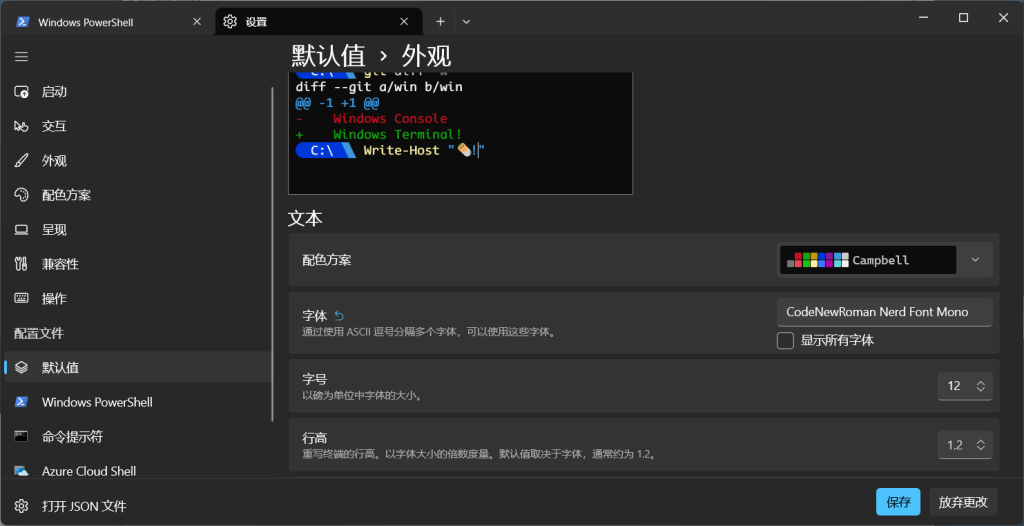This screenshot has width=1024, height=526.
Task: Go to 外观 in the sidebar
Action: 137,161
